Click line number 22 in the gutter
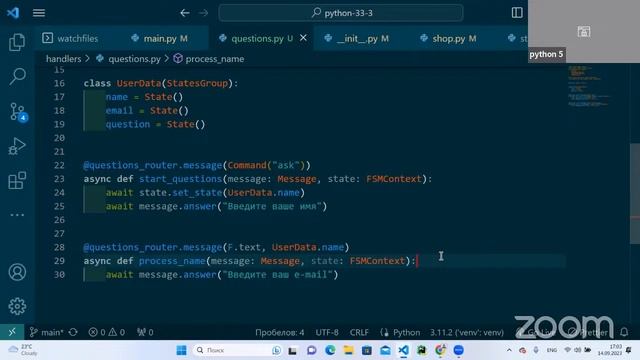The width and height of the screenshot is (640, 360). pos(59,165)
